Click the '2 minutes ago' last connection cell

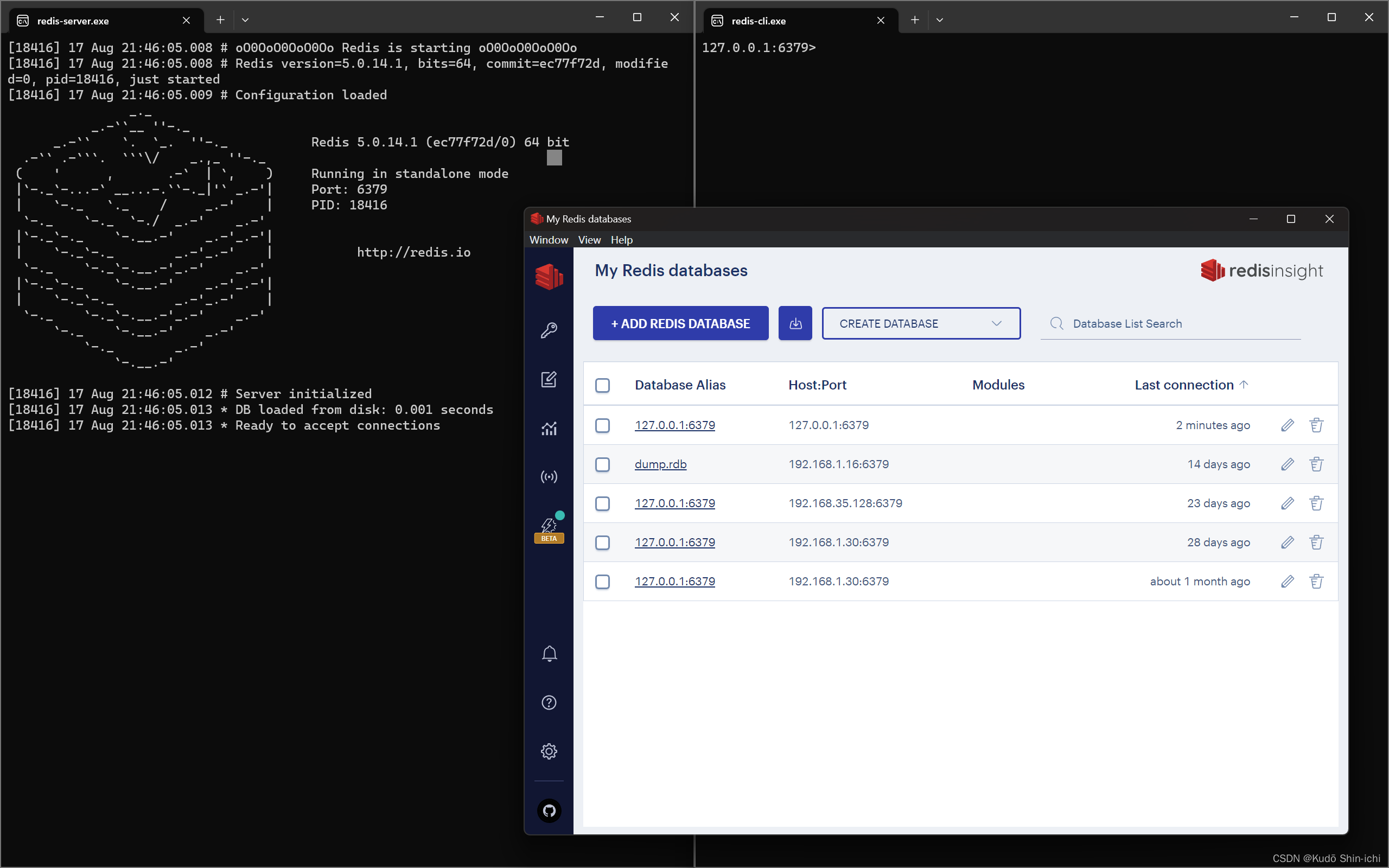tap(1213, 425)
